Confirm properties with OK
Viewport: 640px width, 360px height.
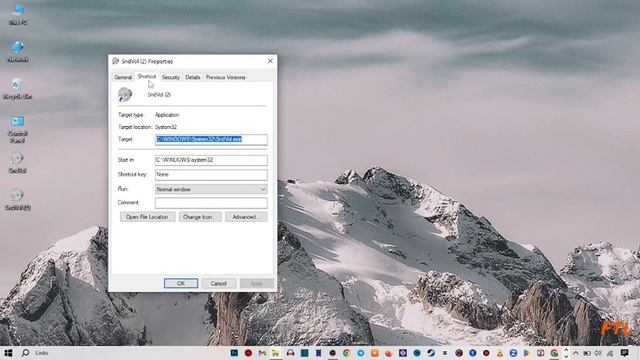181,283
